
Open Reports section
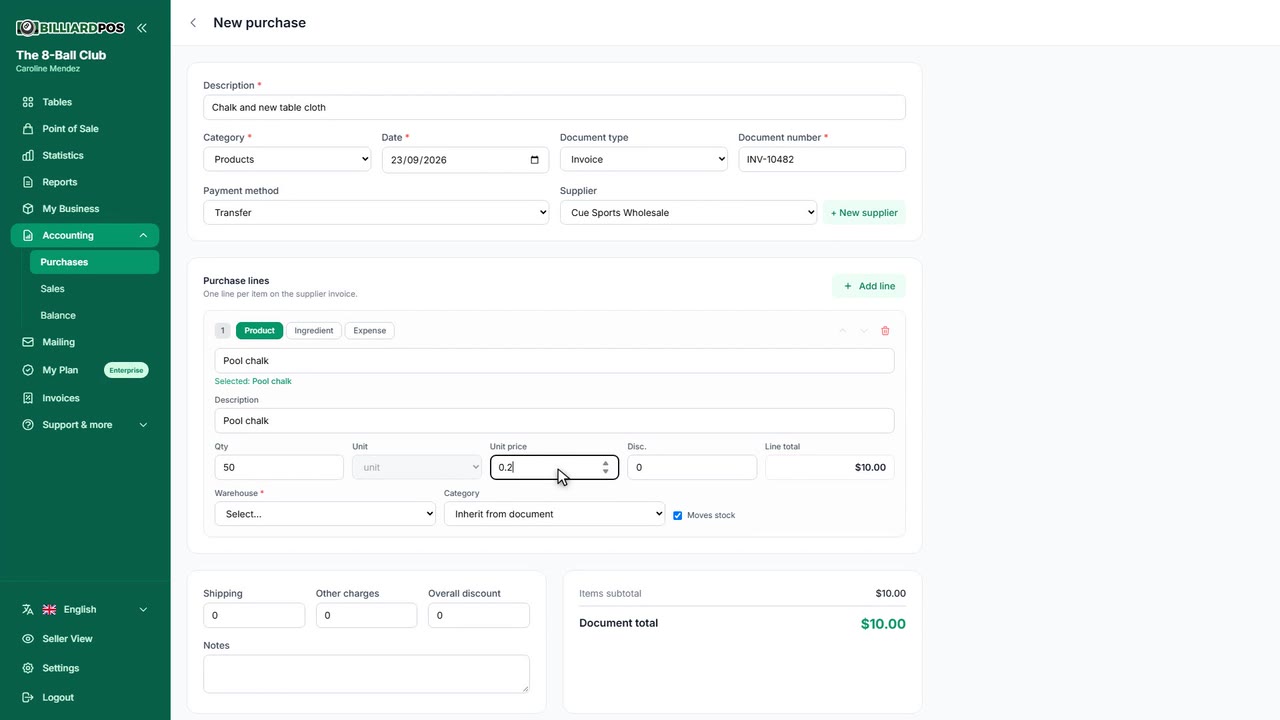click(85, 182)
